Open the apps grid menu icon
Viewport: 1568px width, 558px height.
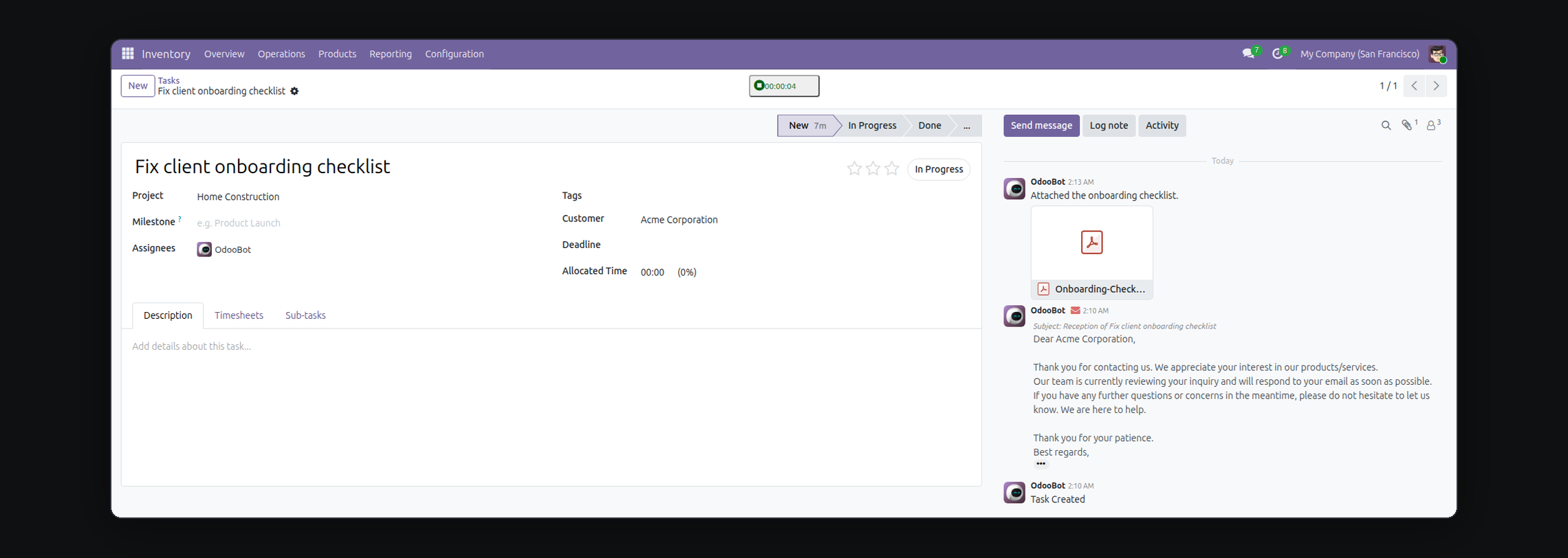click(x=127, y=54)
